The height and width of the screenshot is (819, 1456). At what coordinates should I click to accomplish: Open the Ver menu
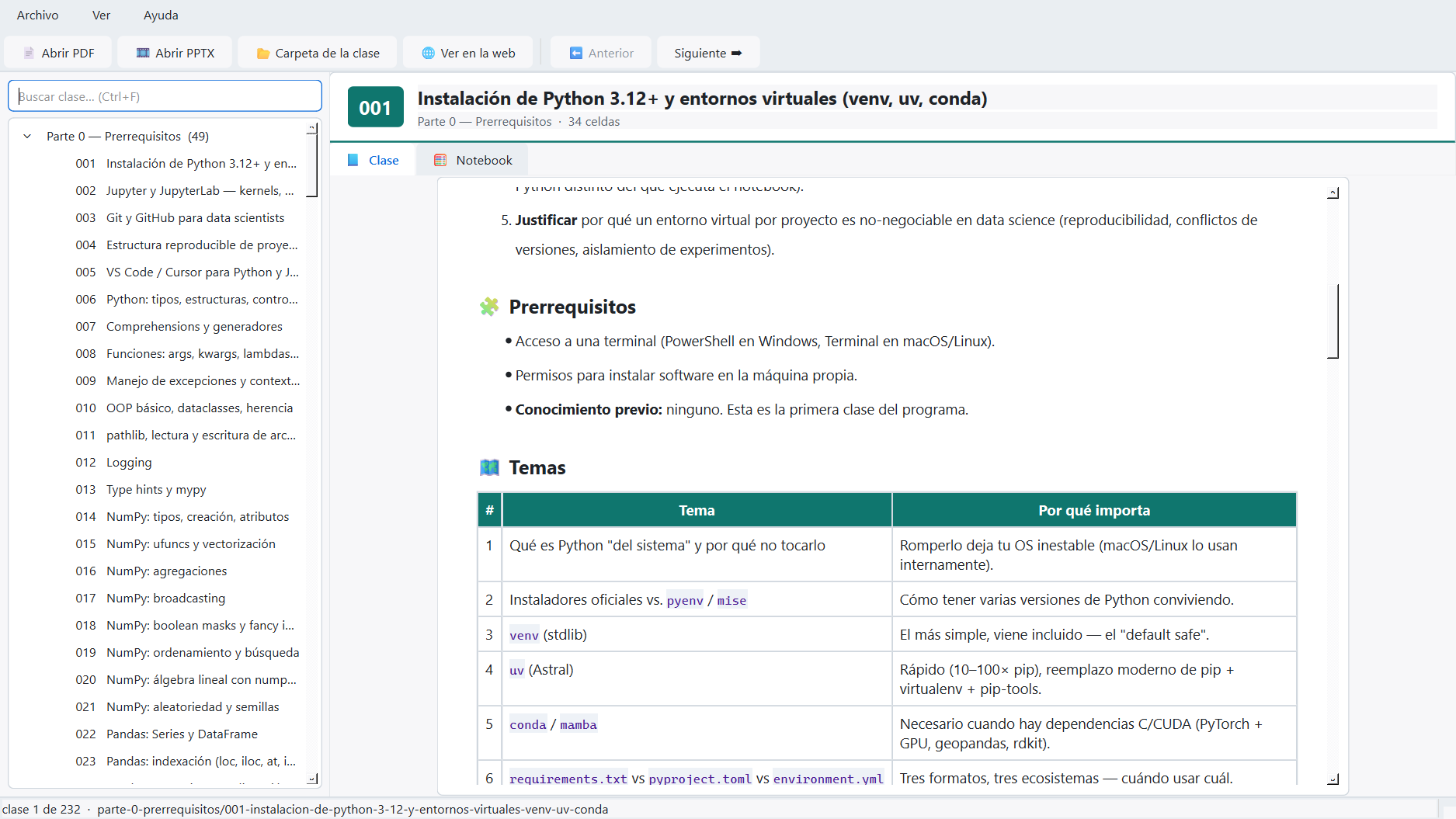101,15
